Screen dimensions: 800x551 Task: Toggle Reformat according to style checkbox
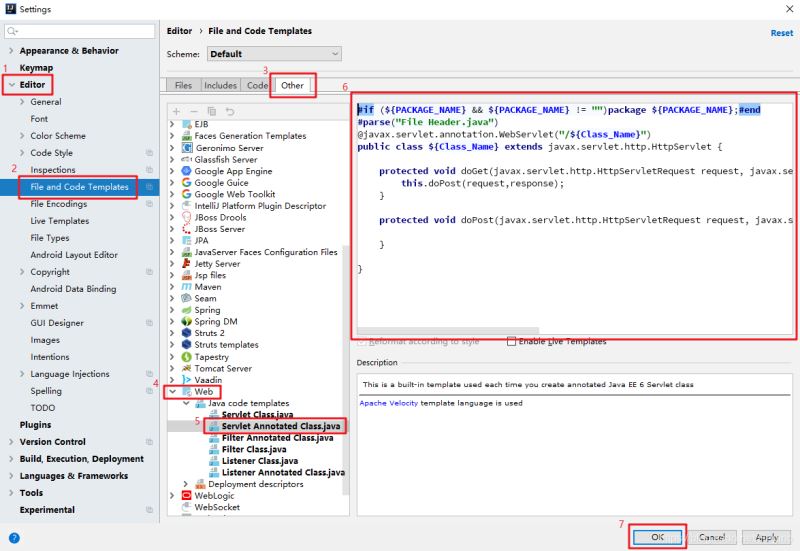click(362, 341)
